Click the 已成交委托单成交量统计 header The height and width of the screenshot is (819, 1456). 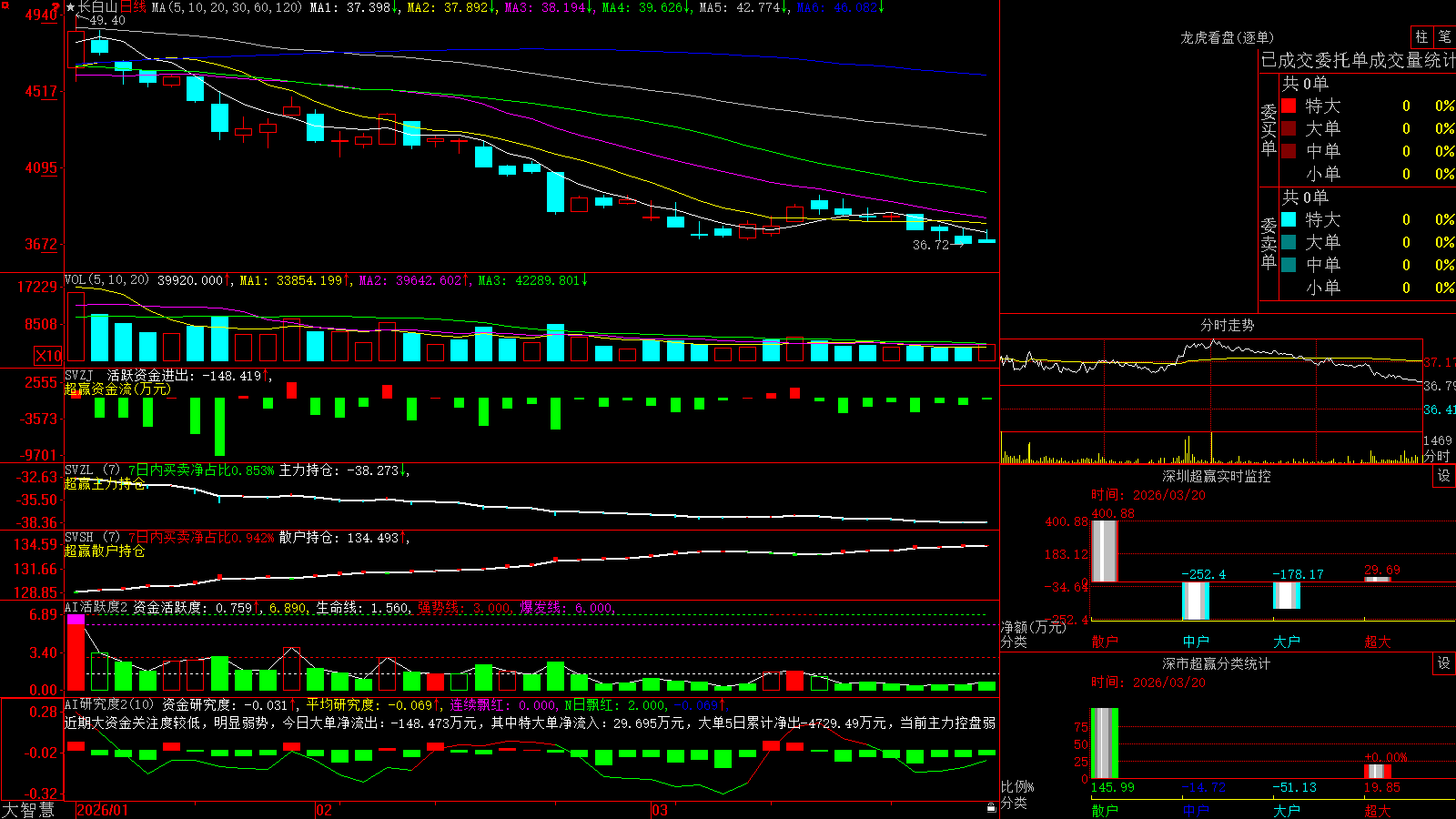pyautogui.click(x=1358, y=60)
